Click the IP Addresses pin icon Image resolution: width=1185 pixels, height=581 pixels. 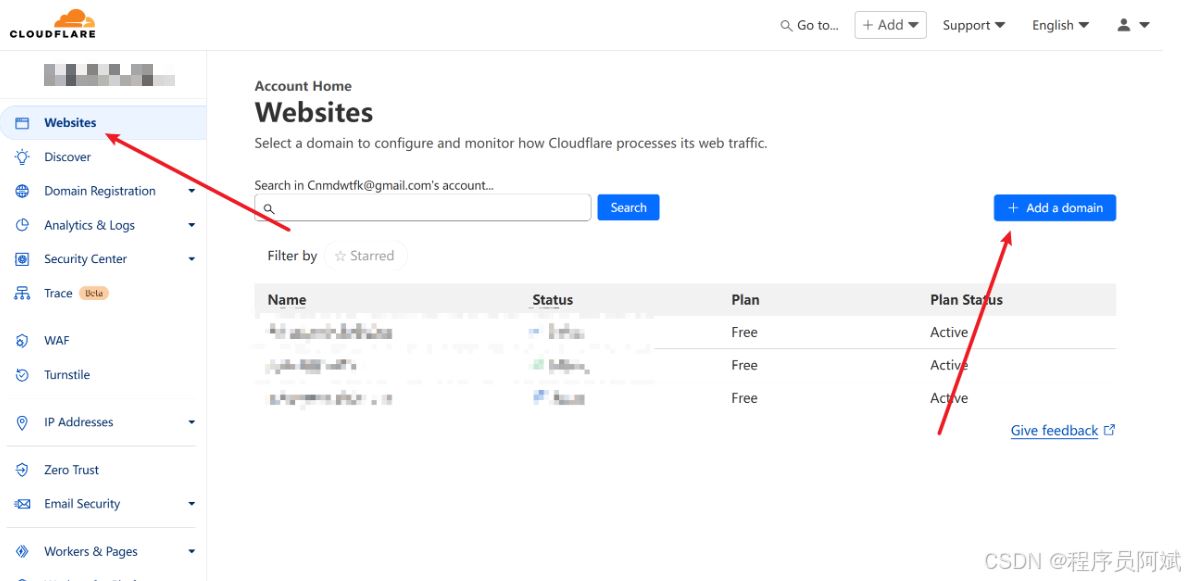[x=22, y=422]
